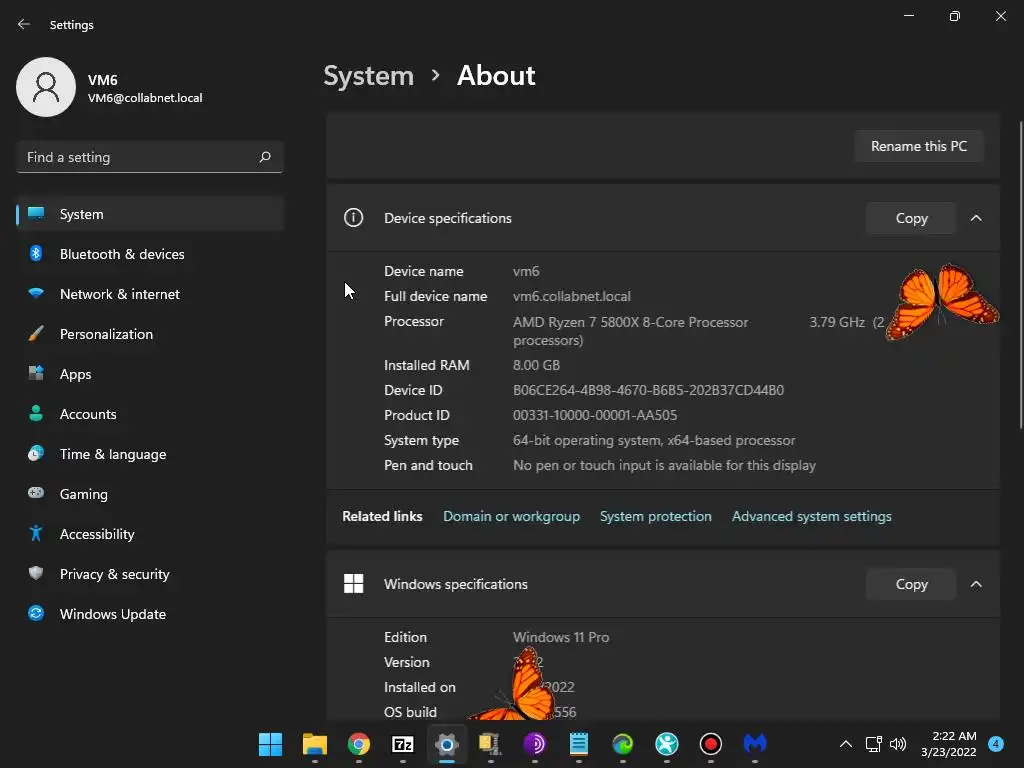Image resolution: width=1024 pixels, height=768 pixels.
Task: Click the Product ID value 00331-10000-00001-AA505
Action: tap(595, 415)
